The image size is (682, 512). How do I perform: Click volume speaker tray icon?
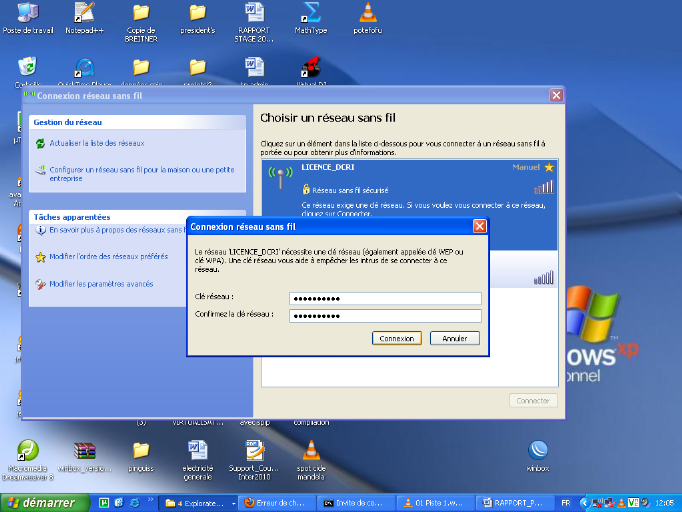click(x=645, y=503)
